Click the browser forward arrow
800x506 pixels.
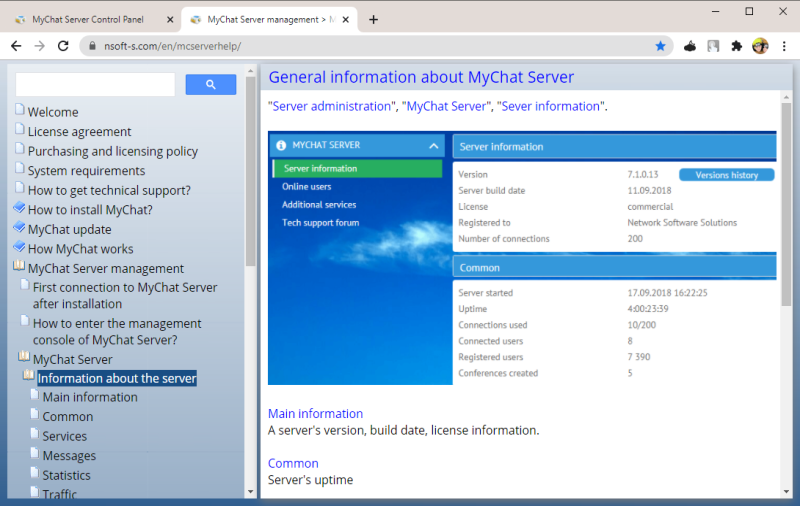(39, 46)
